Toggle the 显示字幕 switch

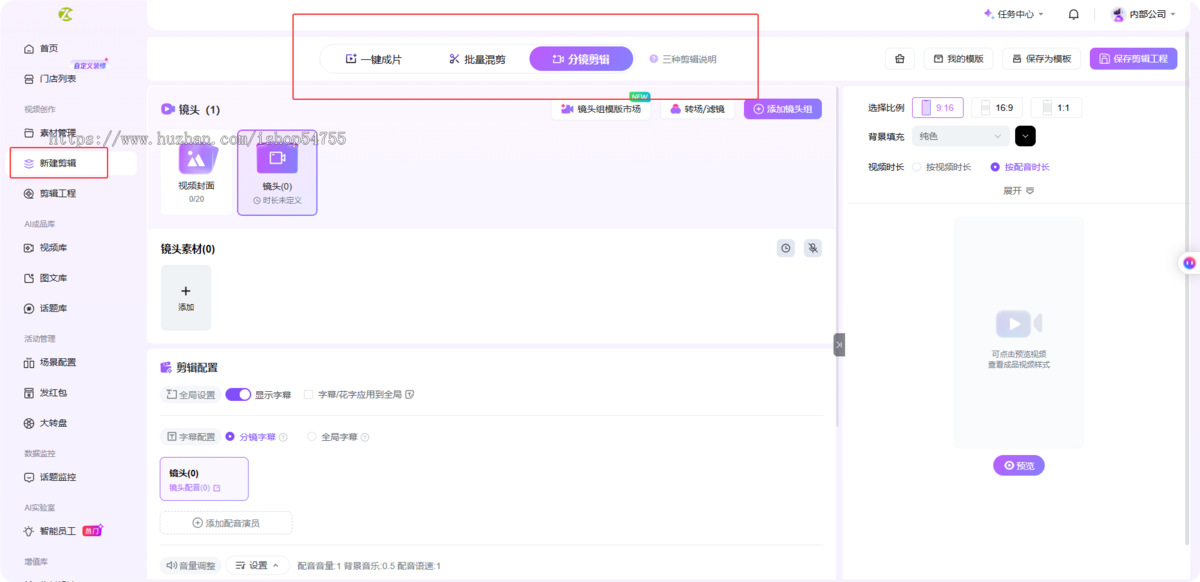pyautogui.click(x=238, y=395)
